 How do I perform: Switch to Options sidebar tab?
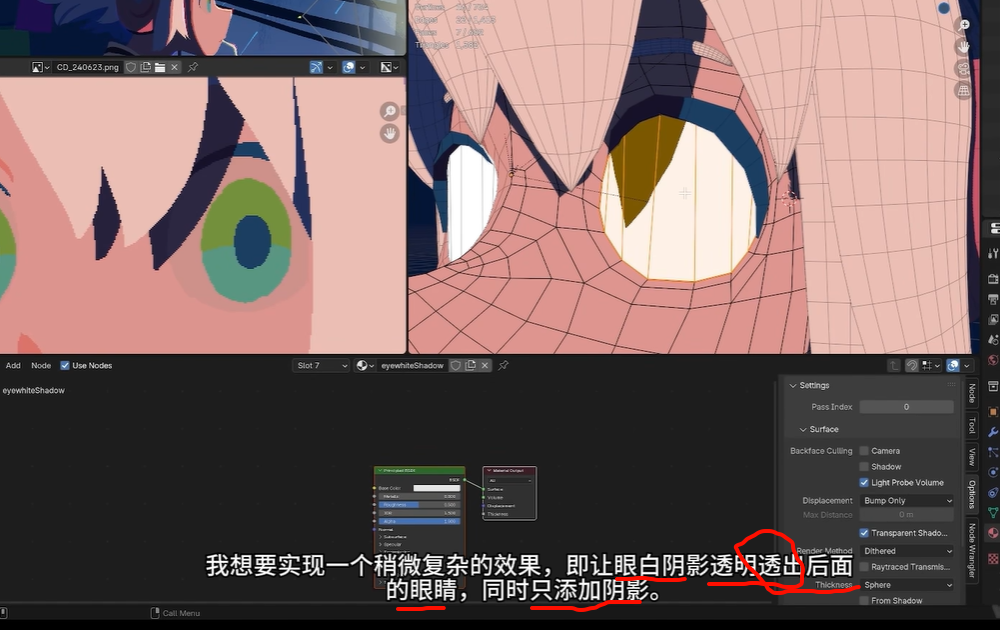[x=972, y=494]
